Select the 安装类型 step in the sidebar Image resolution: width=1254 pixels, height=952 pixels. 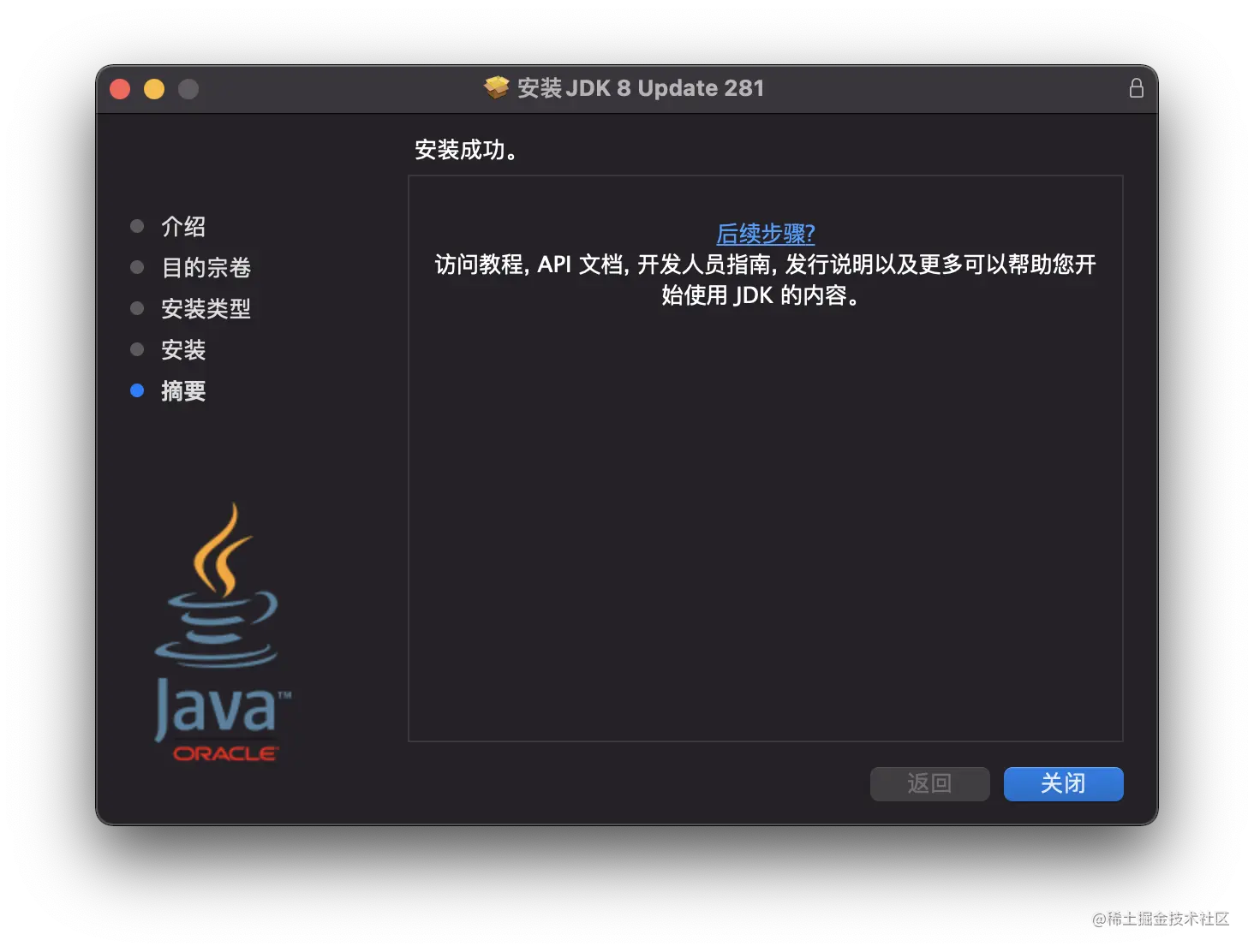206,308
